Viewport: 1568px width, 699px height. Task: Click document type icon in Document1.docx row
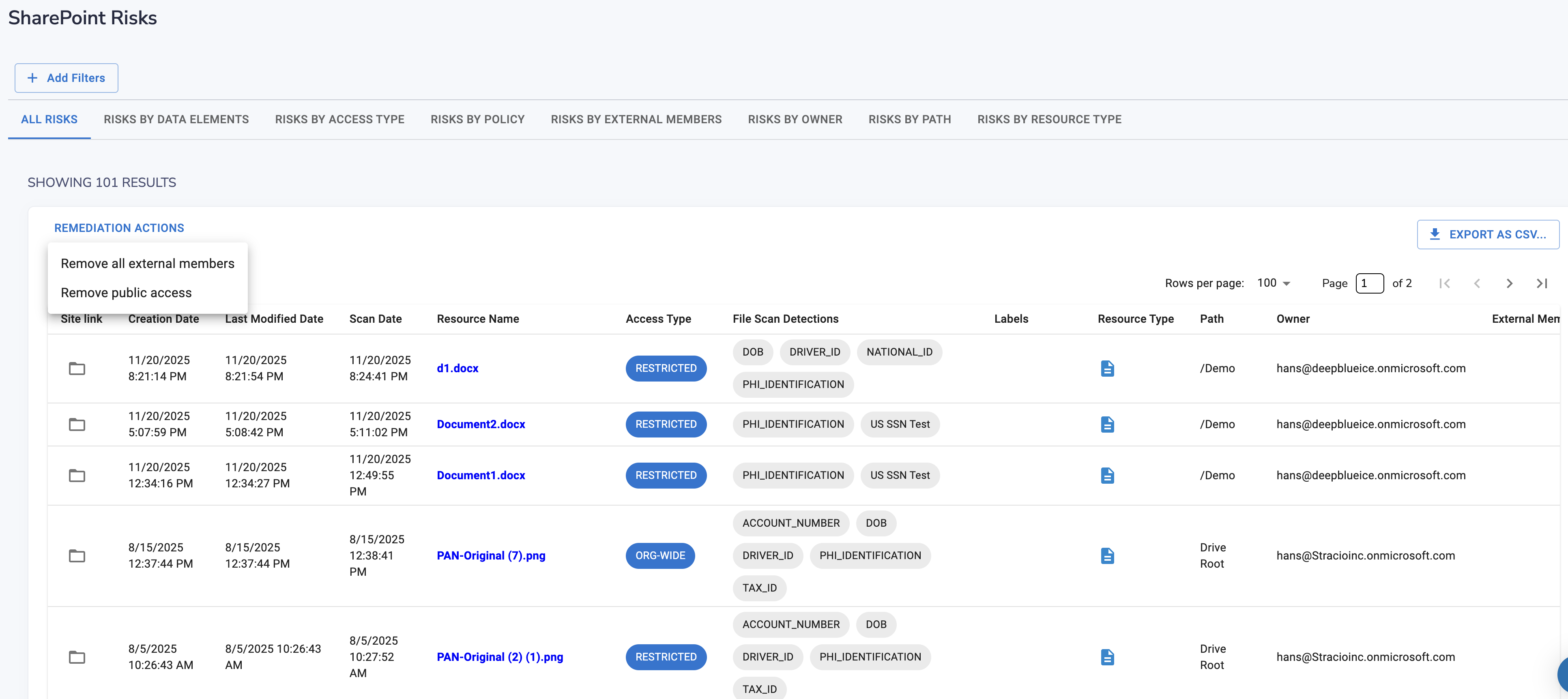tap(1107, 475)
